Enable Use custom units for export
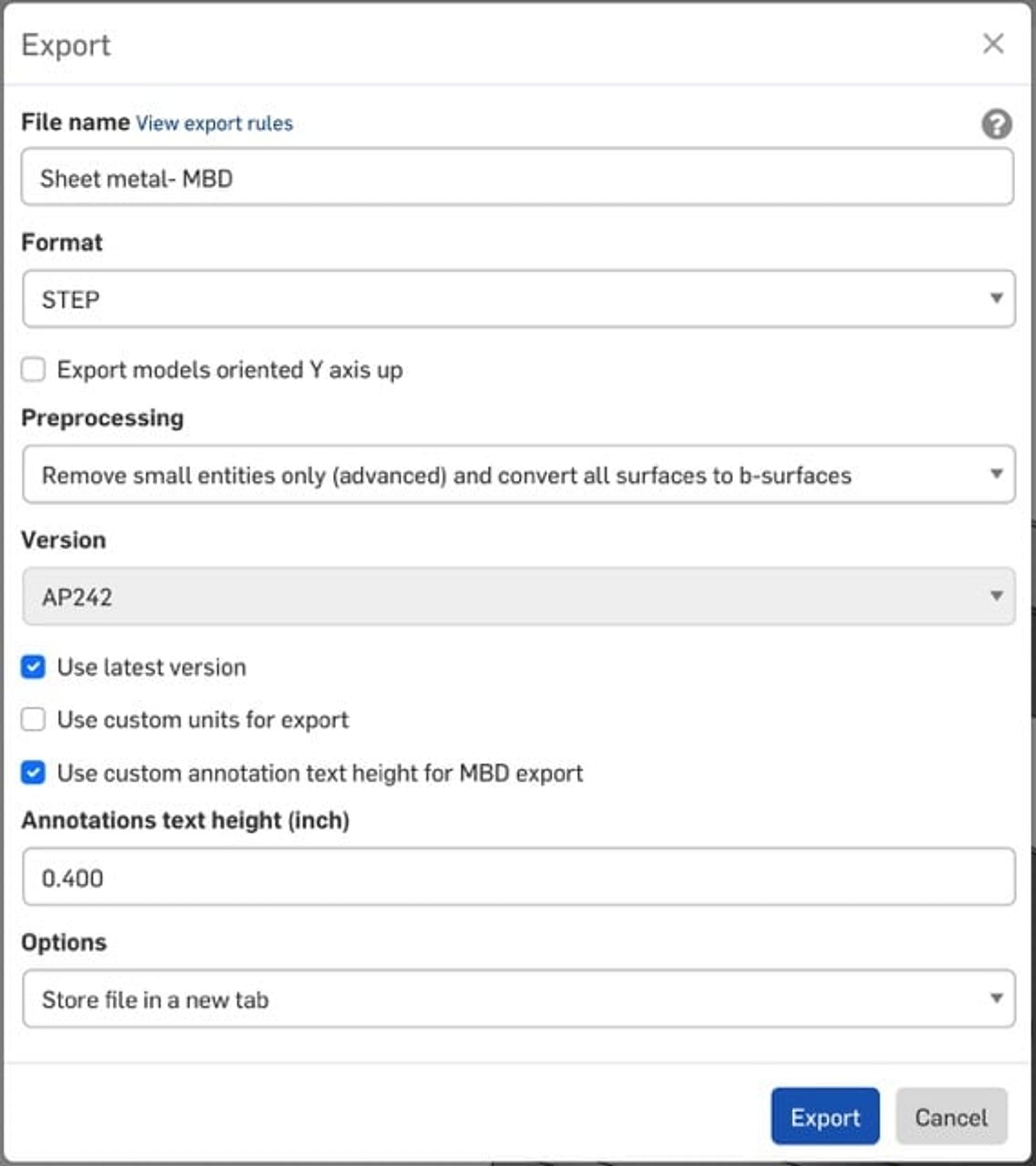This screenshot has height=1166, width=1036. (34, 719)
